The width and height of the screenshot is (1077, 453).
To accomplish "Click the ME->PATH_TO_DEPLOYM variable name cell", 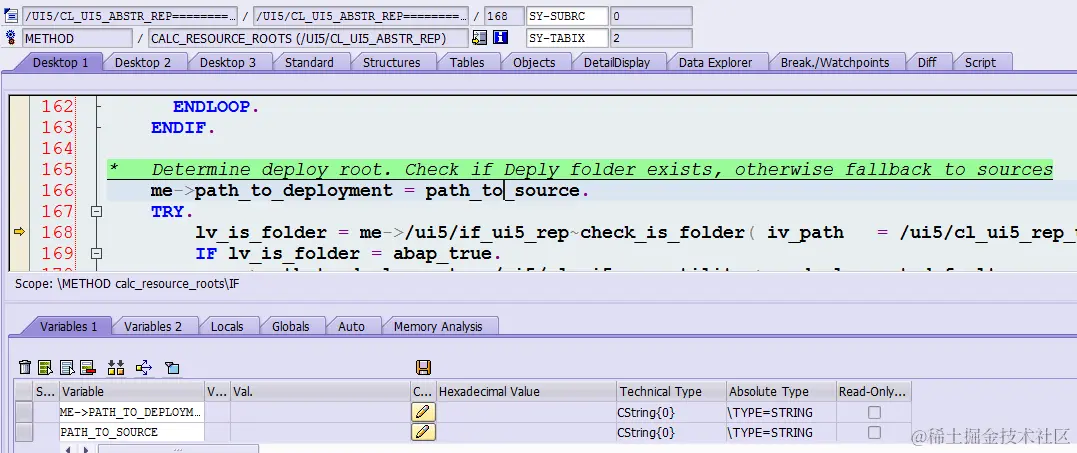I will tap(132, 412).
